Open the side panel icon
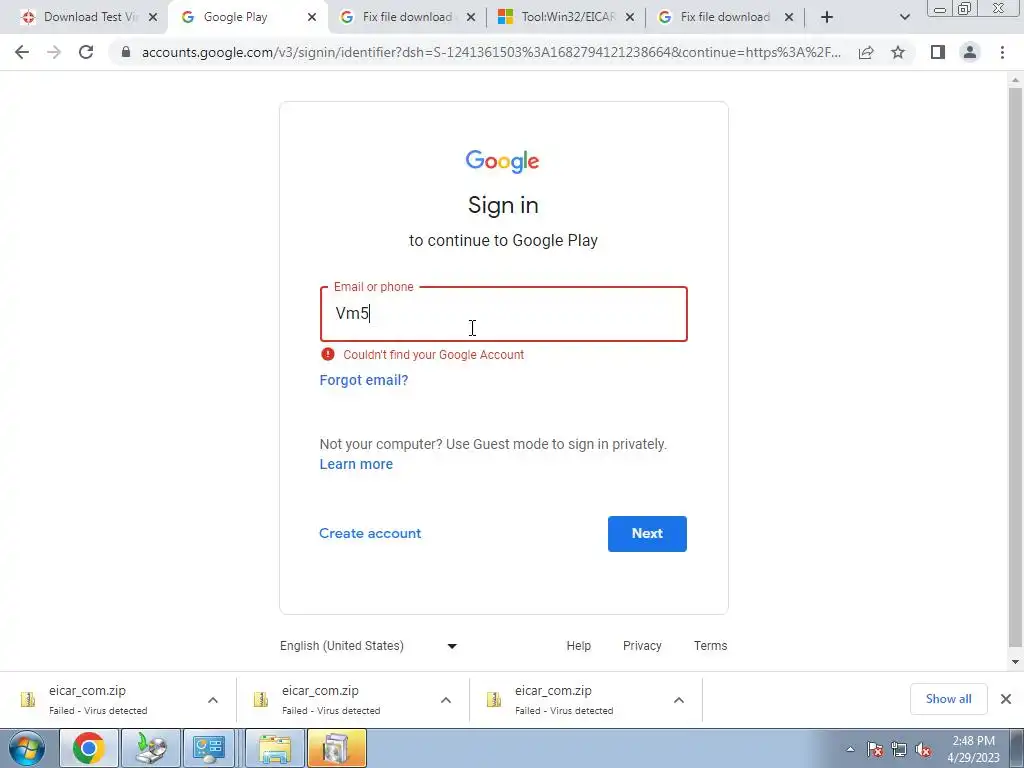Screen dimensions: 1024x768 tap(938, 52)
